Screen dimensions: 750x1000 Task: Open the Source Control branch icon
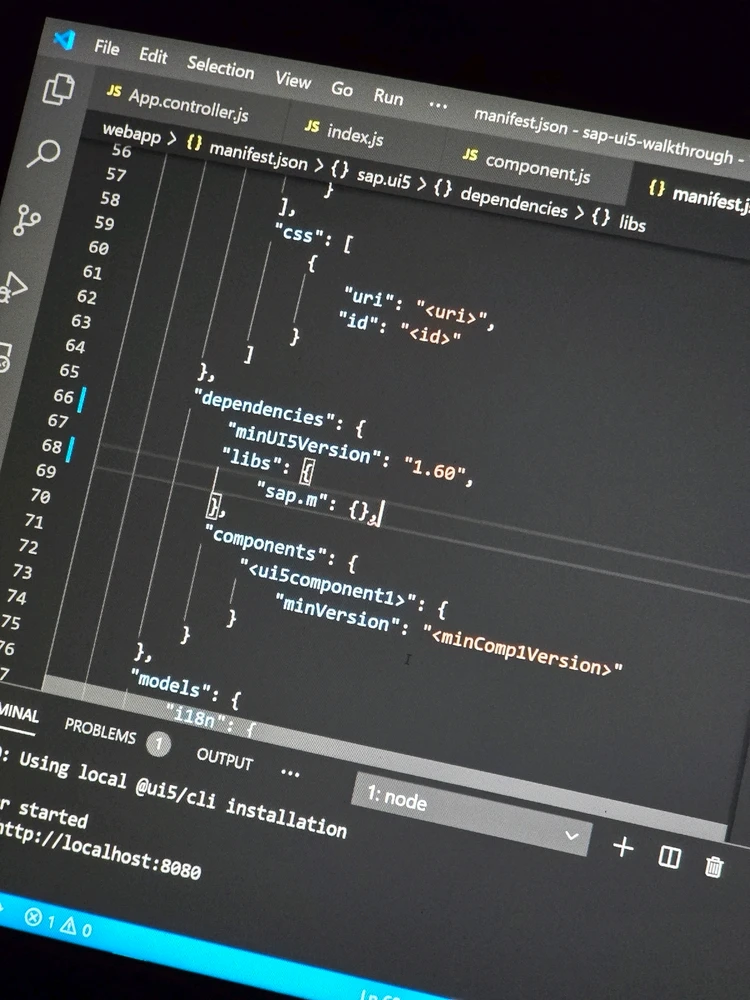tap(28, 220)
